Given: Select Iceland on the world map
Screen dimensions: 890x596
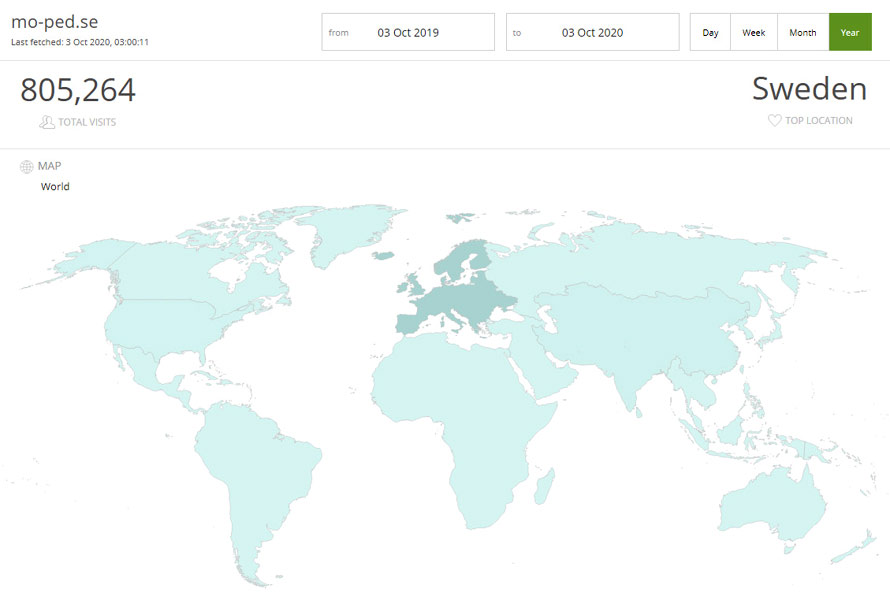Looking at the screenshot, I should (x=384, y=255).
